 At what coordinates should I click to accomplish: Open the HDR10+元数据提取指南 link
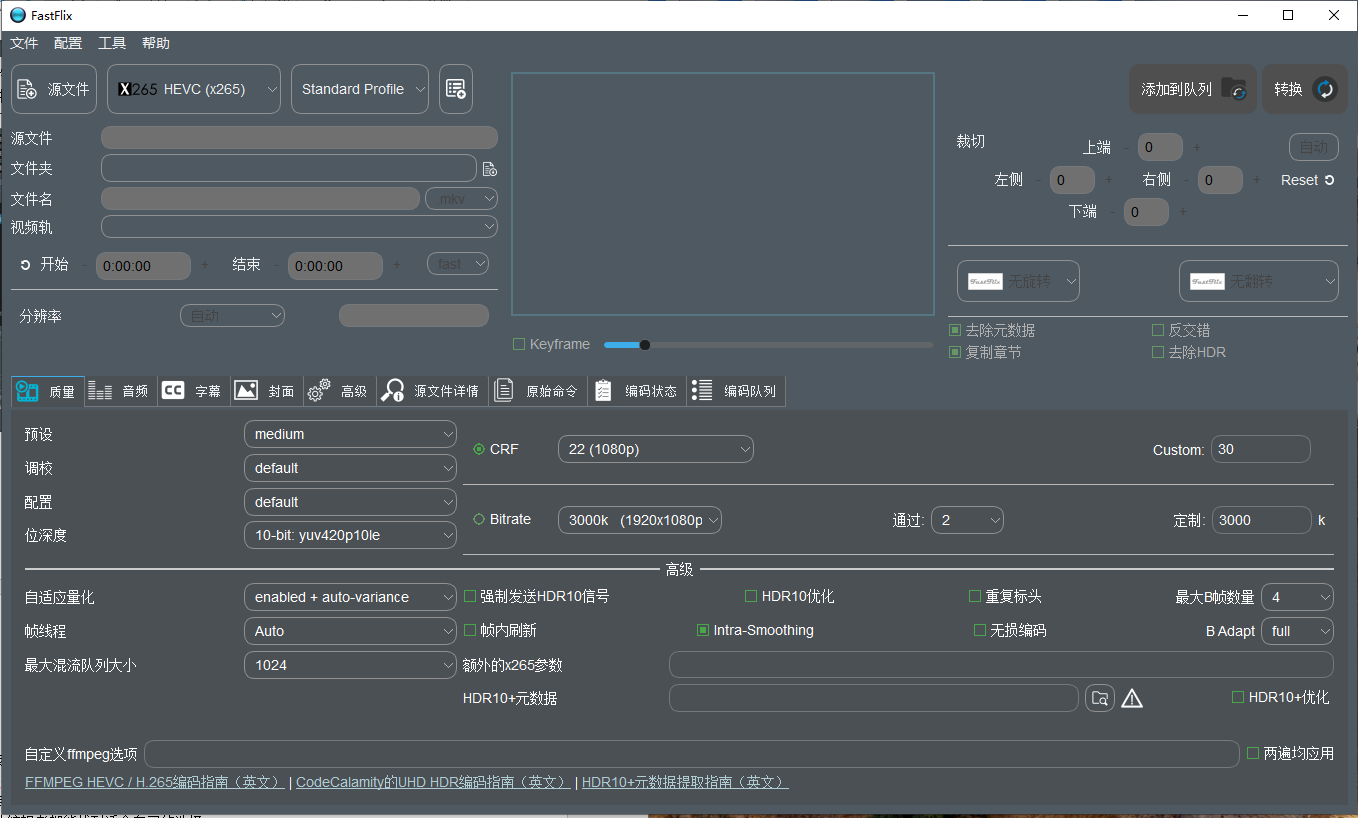(x=685, y=782)
